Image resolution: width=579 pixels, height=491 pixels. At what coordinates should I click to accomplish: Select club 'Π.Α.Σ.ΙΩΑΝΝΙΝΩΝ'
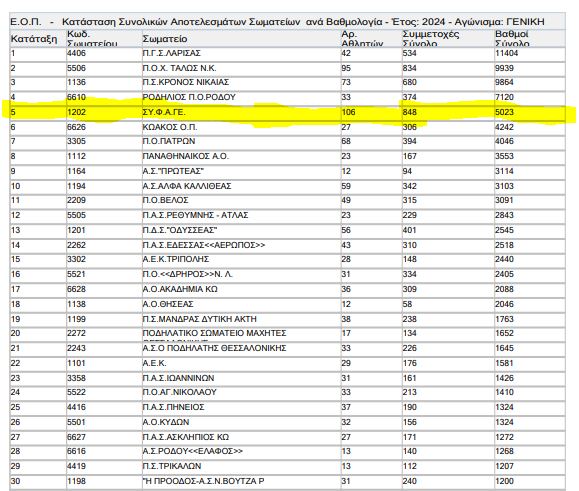click(178, 378)
